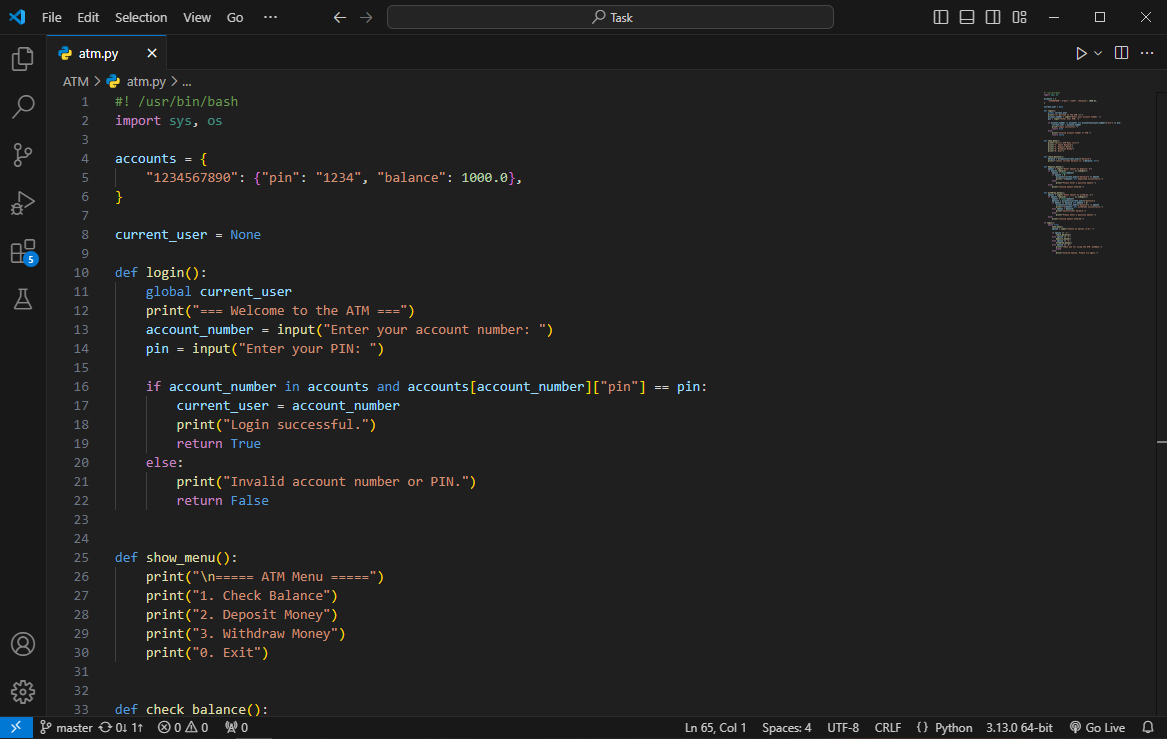
Task: Expand the hidden menus ellipsis in menu bar
Action: (x=270, y=17)
